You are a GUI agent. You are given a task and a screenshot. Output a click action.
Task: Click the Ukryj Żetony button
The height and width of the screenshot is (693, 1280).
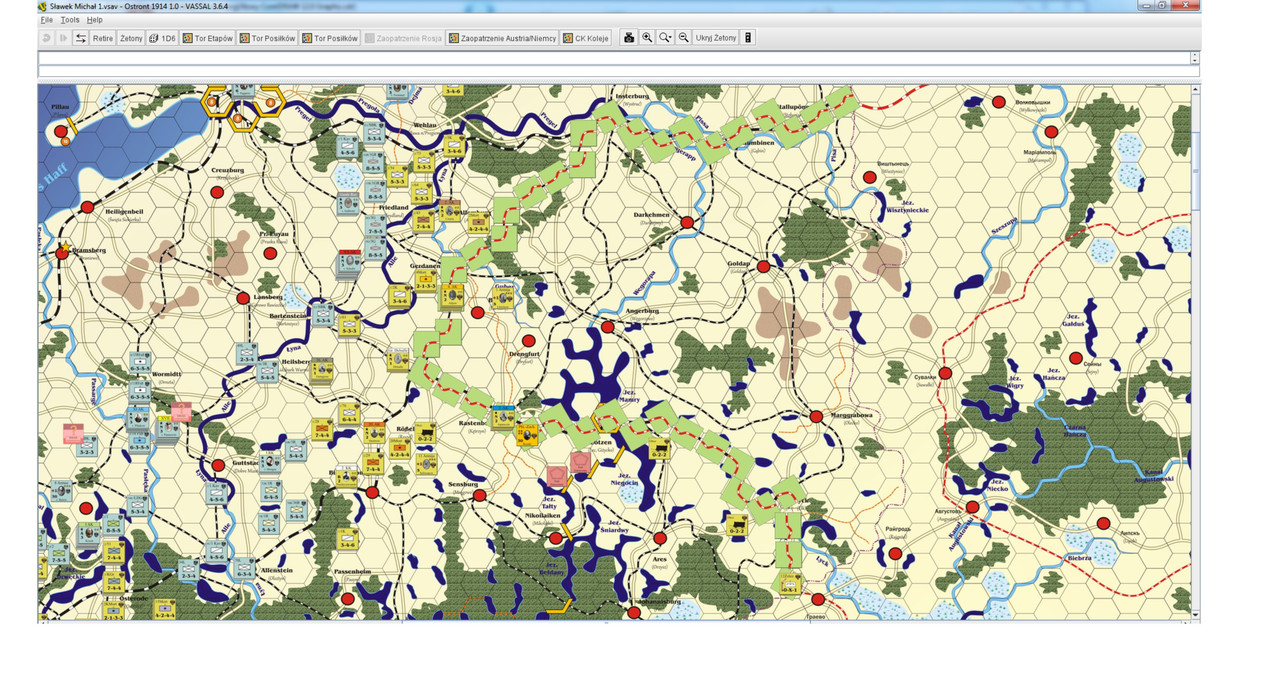click(716, 38)
